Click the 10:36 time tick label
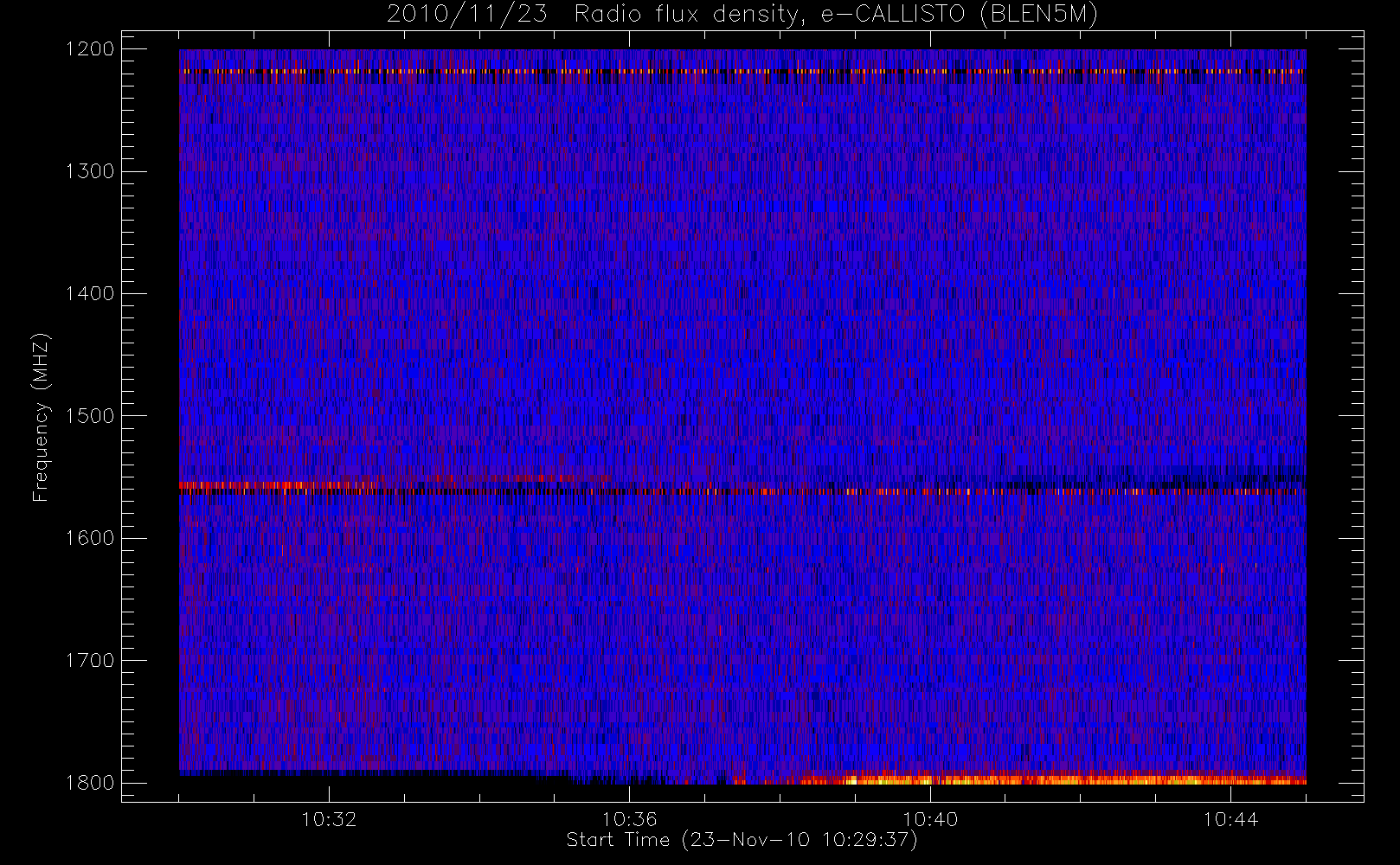 (x=630, y=819)
